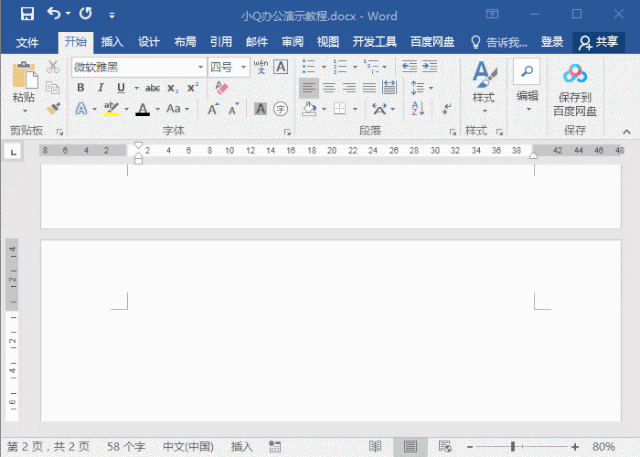640x457 pixels.
Task: Click the Save floppy disk icon
Action: (27, 14)
